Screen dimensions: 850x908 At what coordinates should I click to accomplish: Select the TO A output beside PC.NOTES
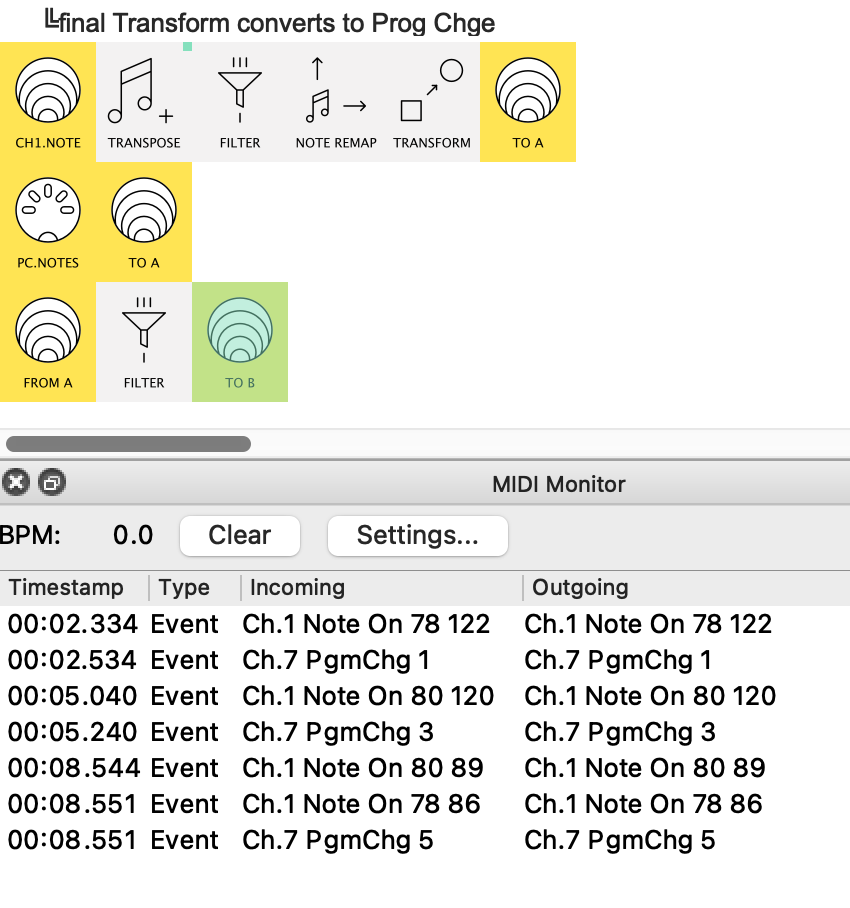pyautogui.click(x=144, y=222)
